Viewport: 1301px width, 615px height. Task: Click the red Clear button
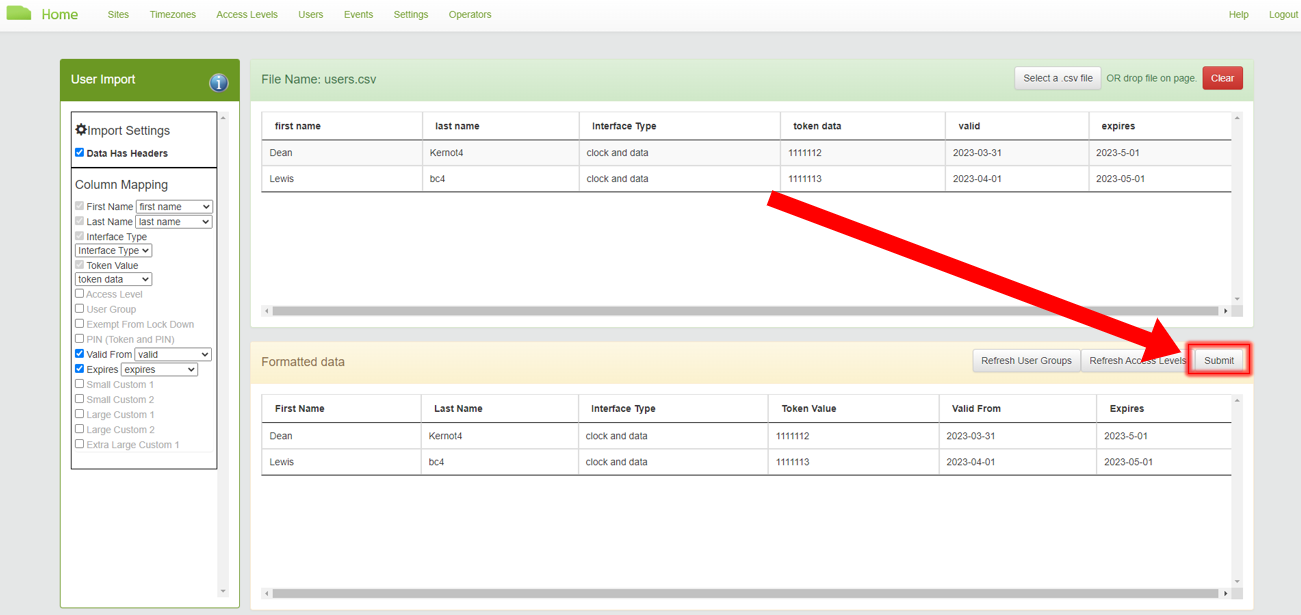click(1222, 78)
